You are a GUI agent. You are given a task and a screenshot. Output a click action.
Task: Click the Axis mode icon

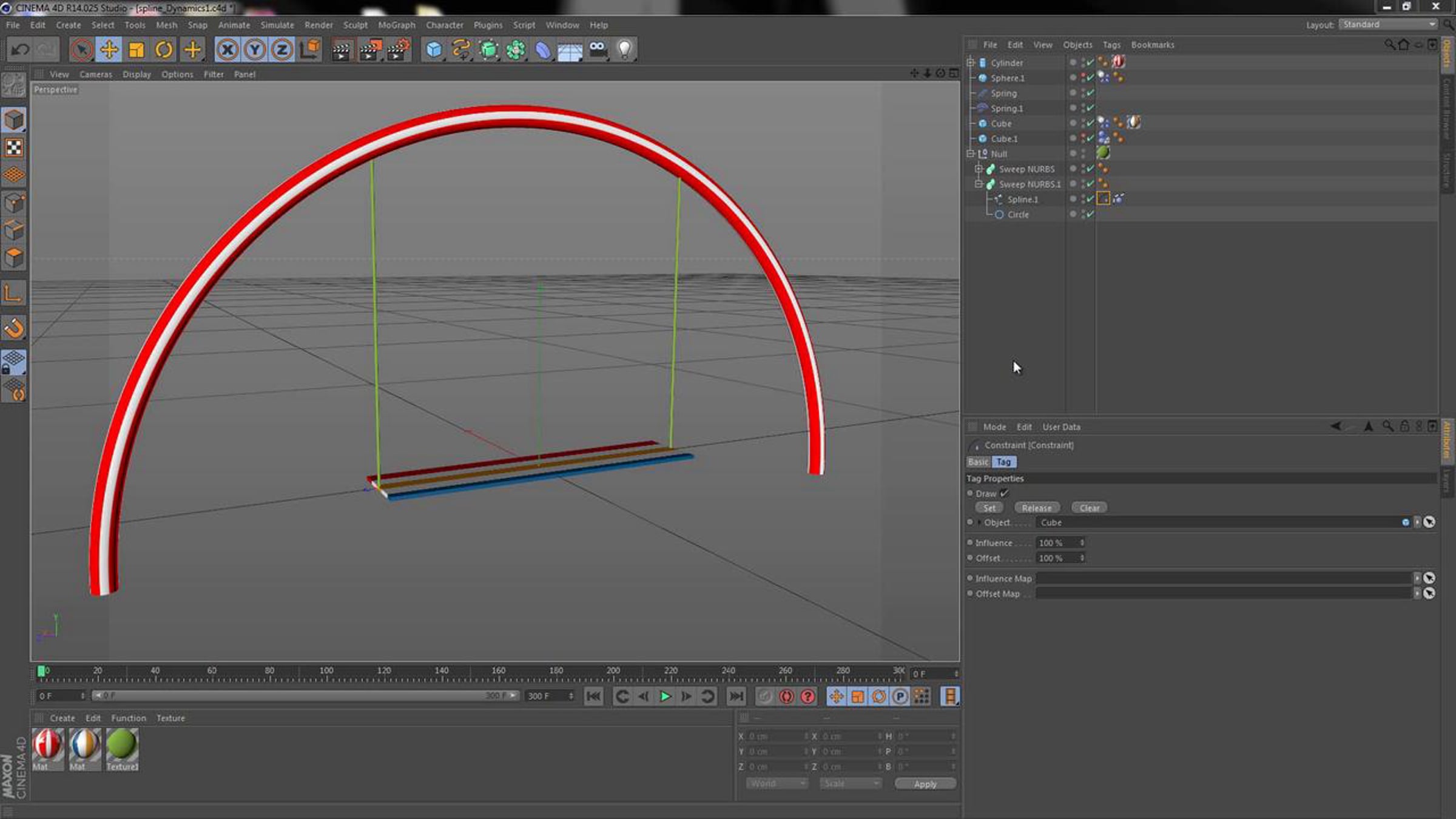point(14,294)
